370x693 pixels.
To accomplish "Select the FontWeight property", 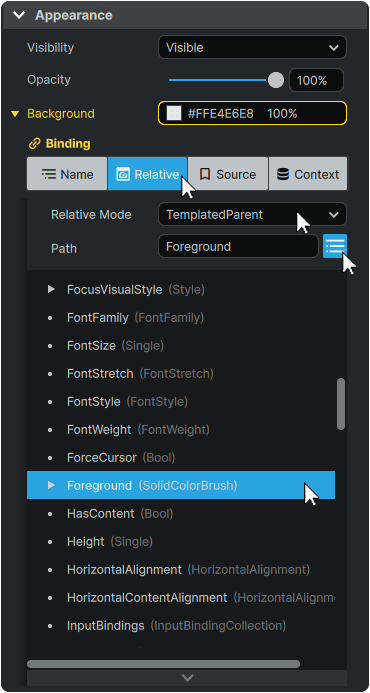I will (x=181, y=429).
